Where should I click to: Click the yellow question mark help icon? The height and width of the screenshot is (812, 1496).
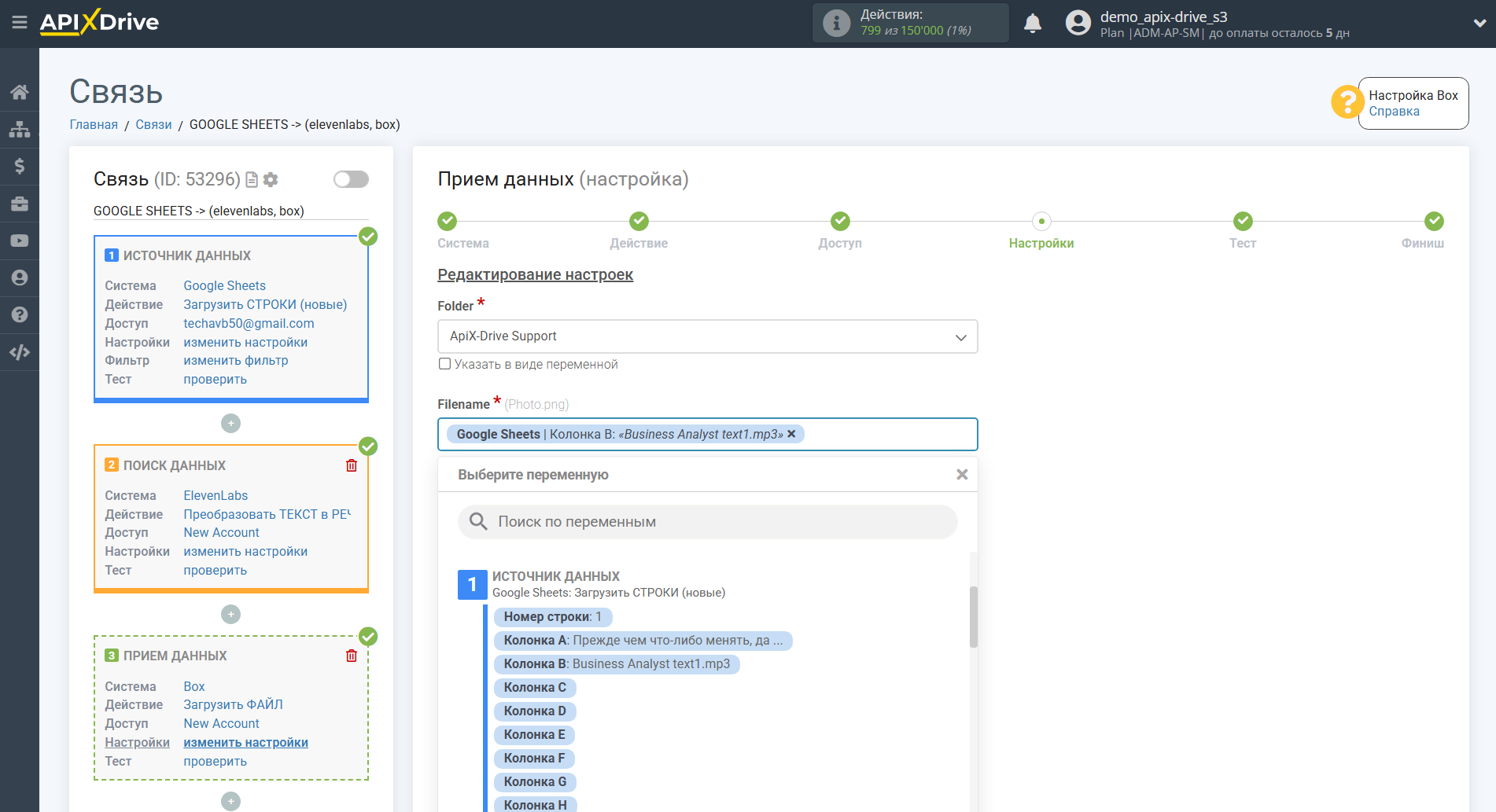pos(1346,102)
